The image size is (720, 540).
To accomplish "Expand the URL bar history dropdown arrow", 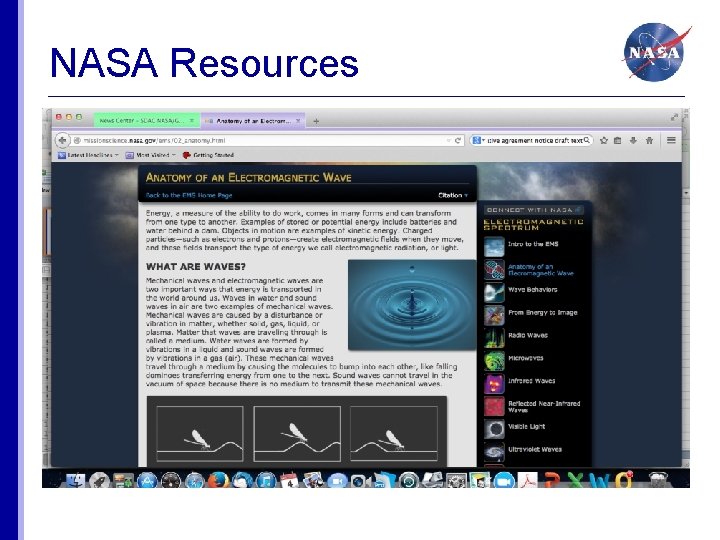I will [x=449, y=141].
